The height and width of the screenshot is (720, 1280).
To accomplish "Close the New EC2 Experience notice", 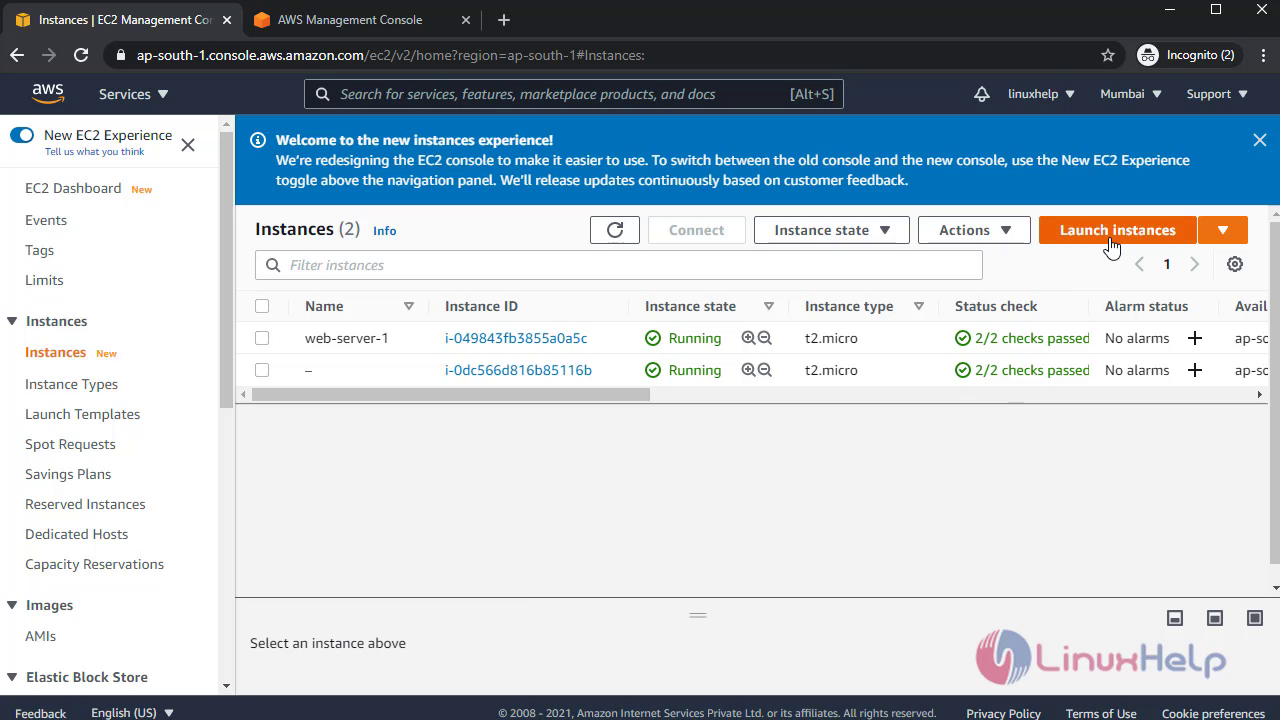I will 188,145.
